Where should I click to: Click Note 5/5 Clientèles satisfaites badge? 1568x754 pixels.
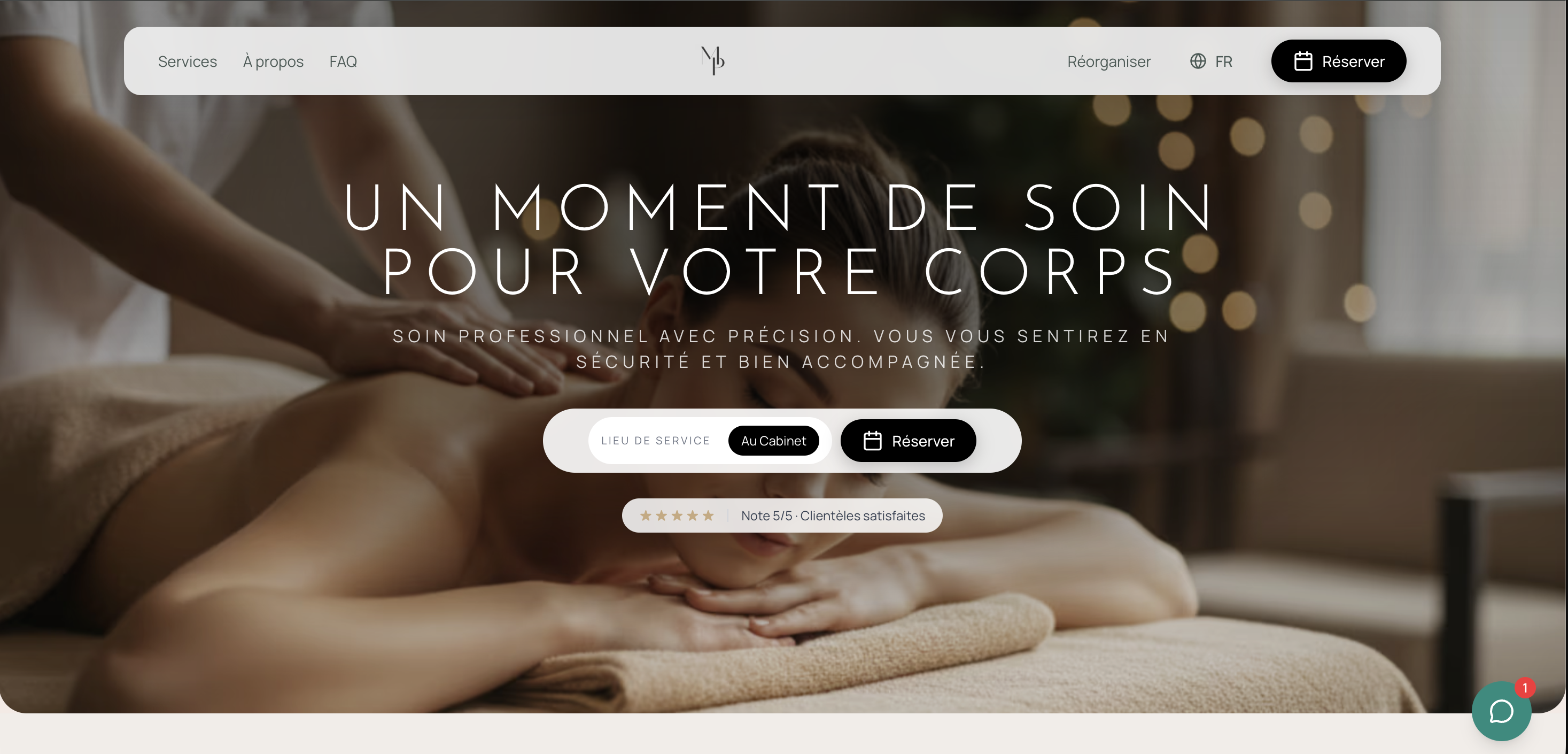(781, 516)
